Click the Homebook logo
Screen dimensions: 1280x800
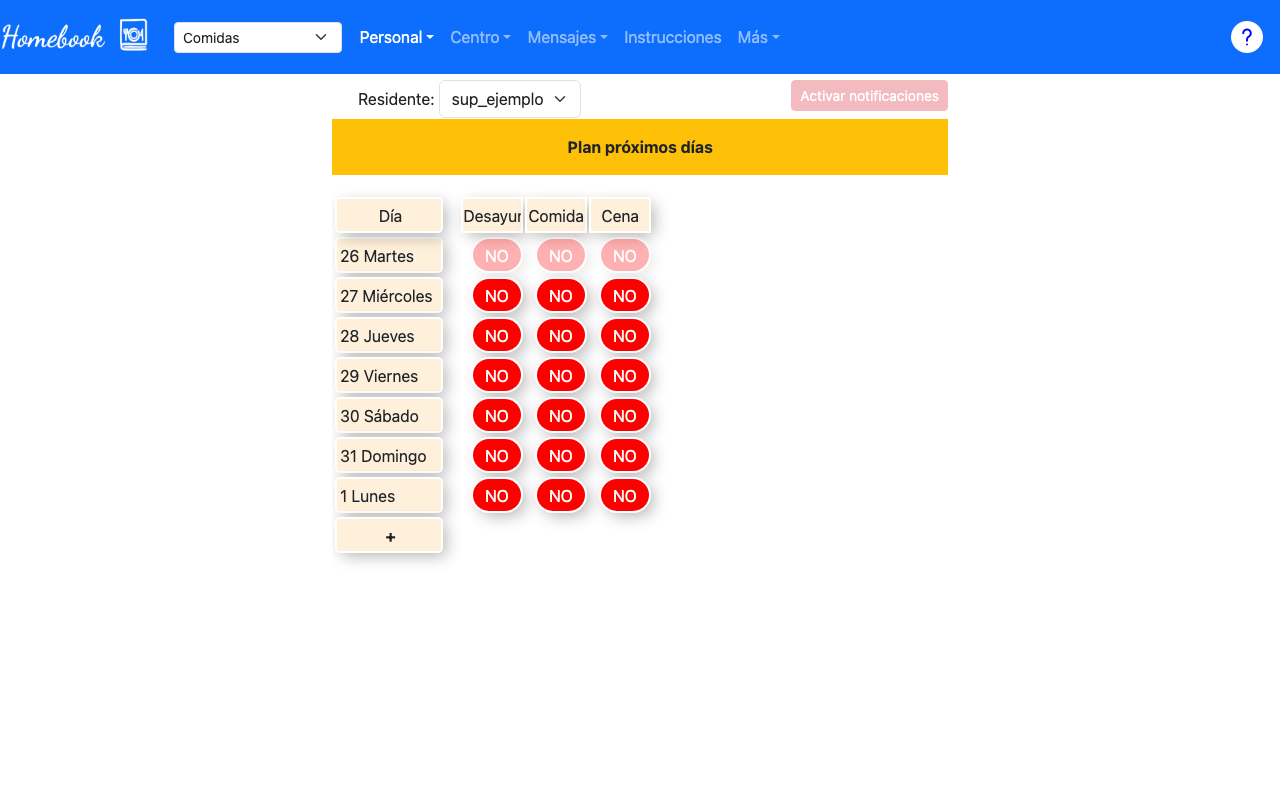click(53, 37)
